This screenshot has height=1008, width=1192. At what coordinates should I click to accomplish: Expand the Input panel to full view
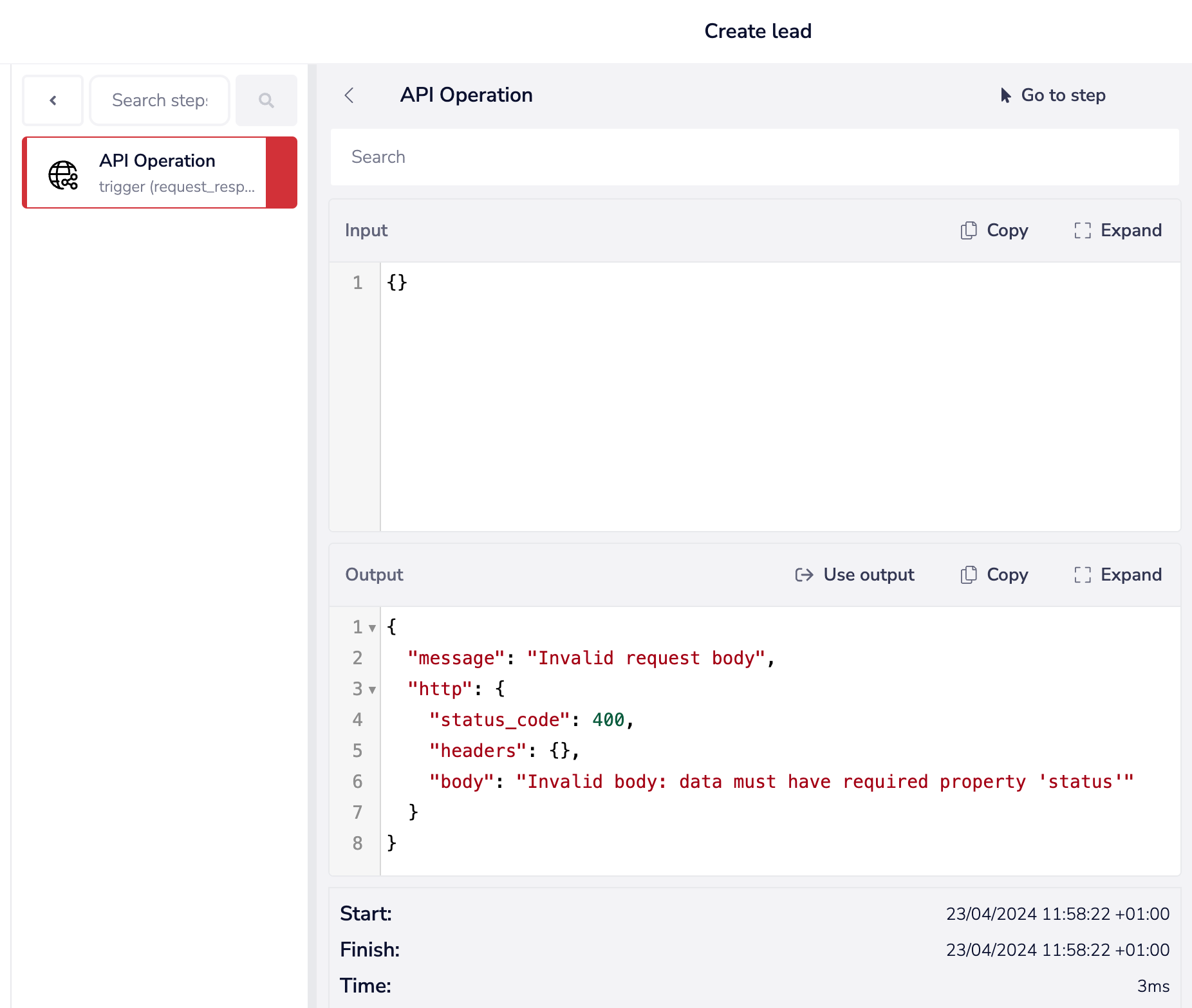coord(1118,230)
